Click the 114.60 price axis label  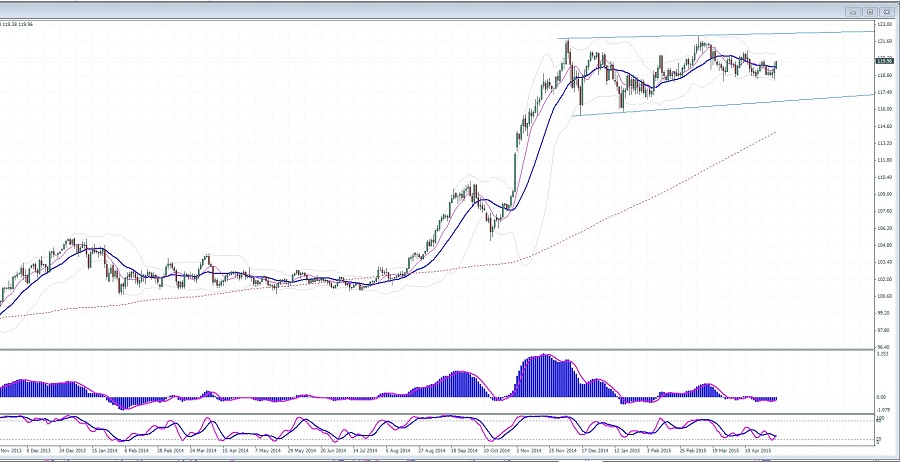pos(884,126)
